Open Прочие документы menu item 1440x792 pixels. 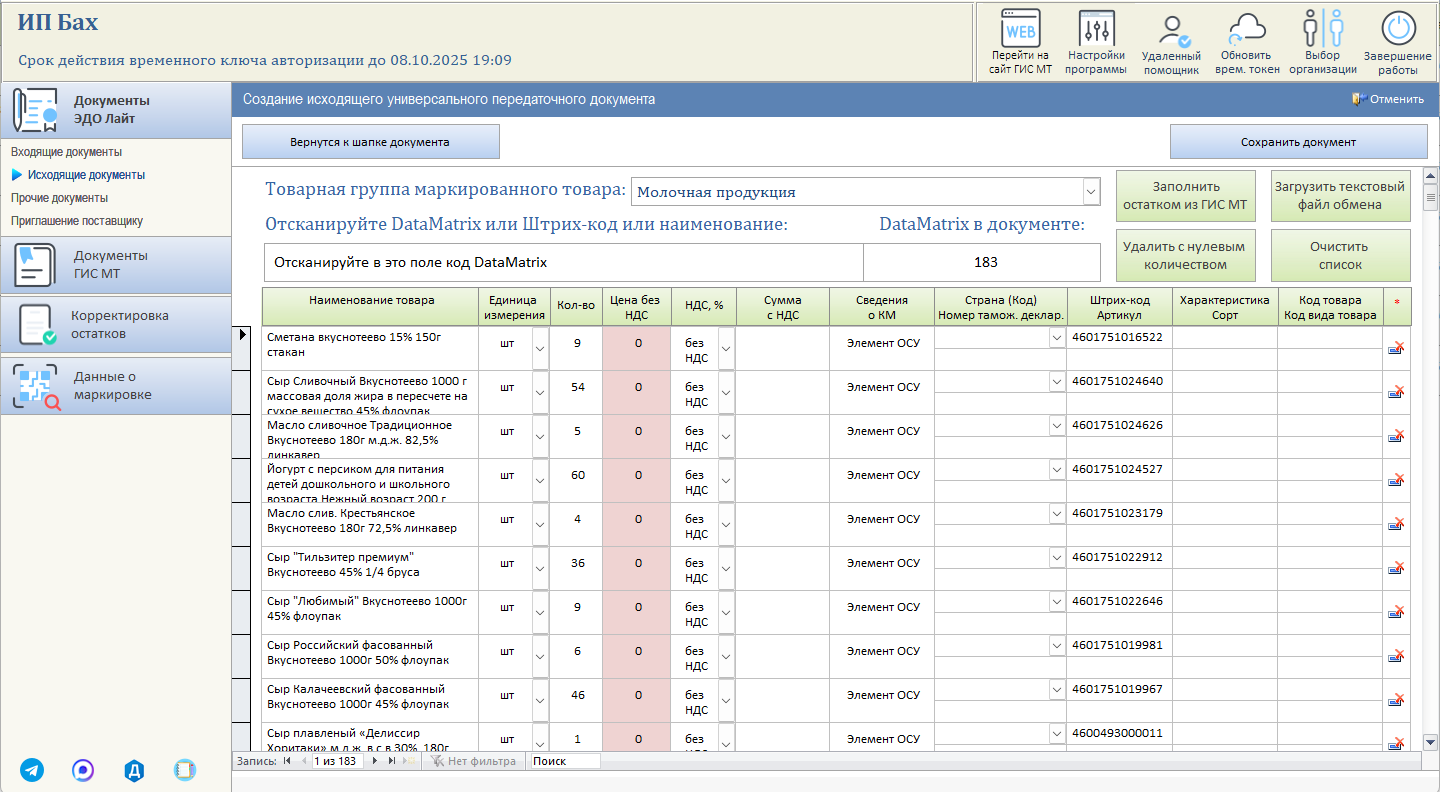[59, 198]
